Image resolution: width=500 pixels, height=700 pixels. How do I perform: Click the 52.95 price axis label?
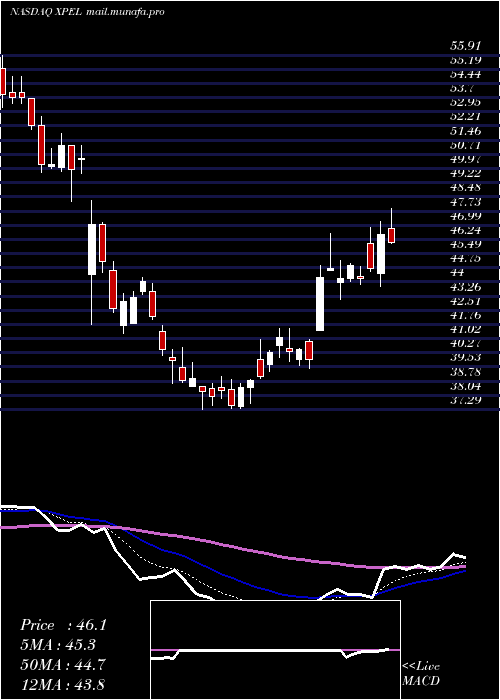[x=465, y=102]
